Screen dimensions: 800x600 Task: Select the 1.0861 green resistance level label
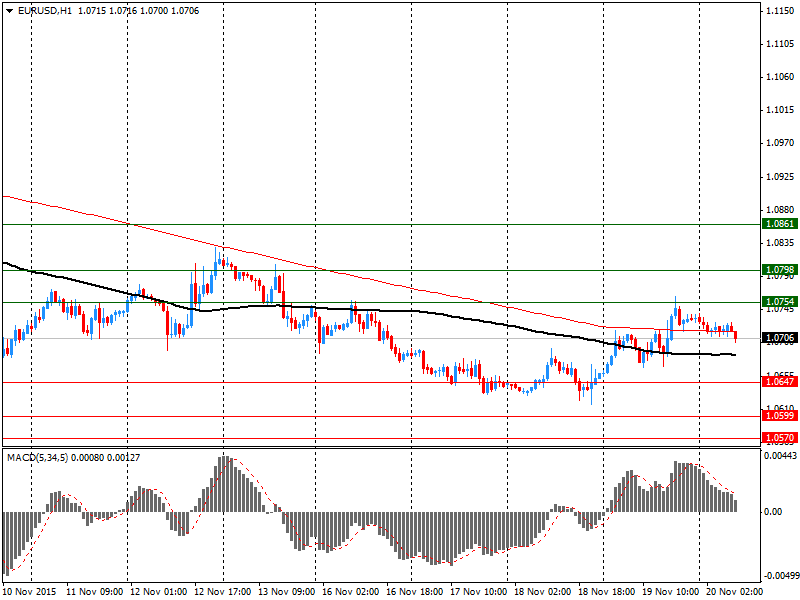[780, 224]
